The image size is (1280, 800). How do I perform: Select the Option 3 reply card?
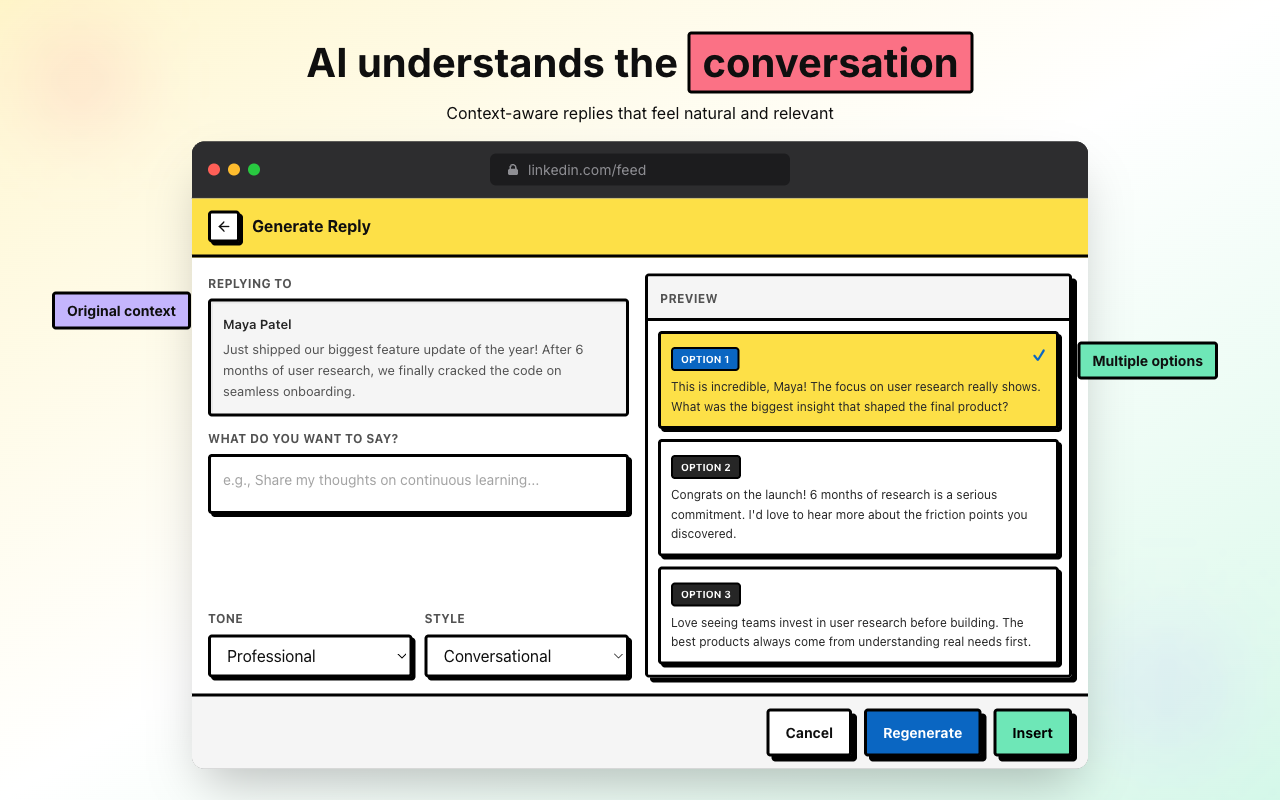[858, 615]
